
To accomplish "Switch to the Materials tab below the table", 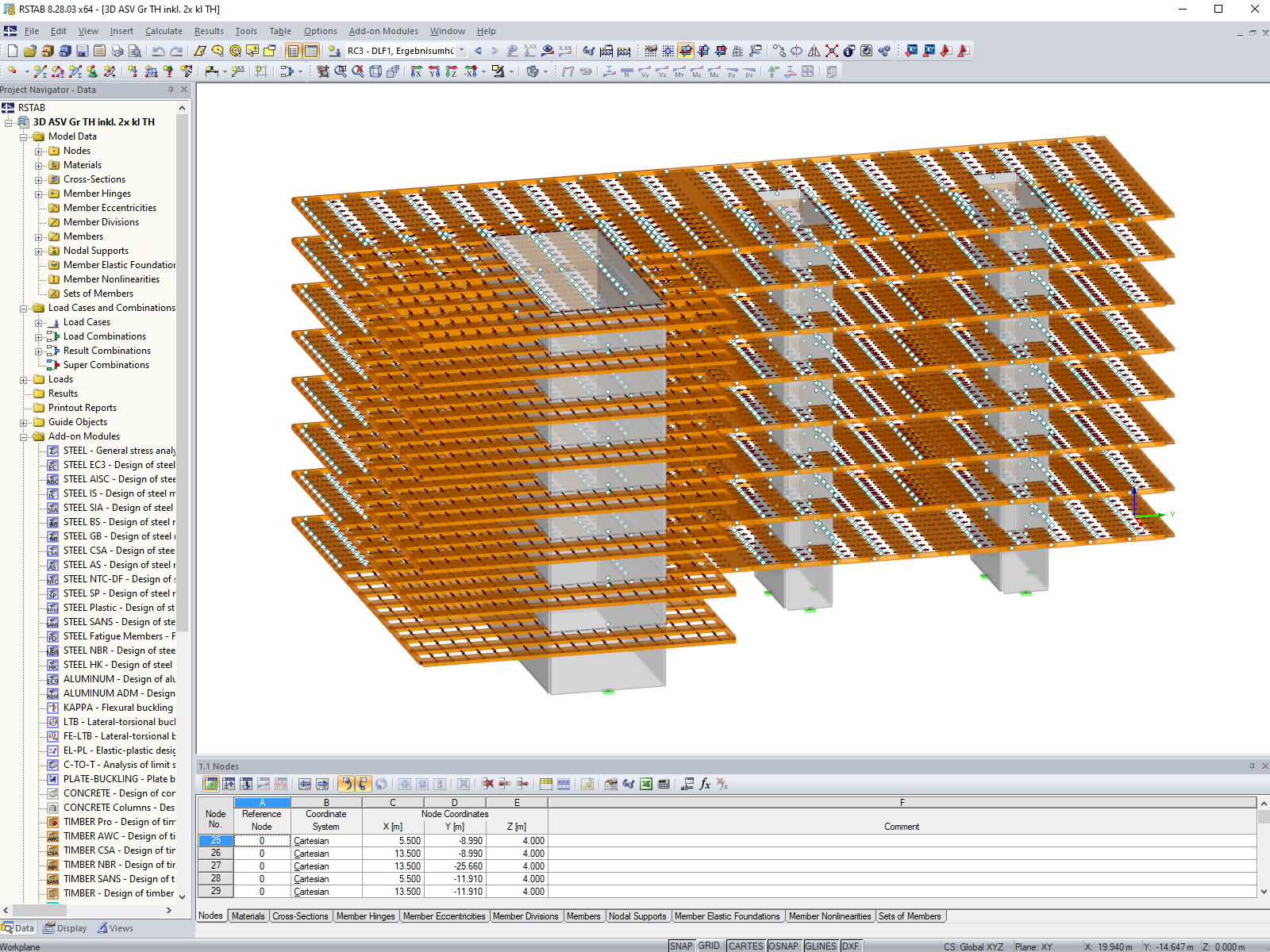I will point(248,916).
